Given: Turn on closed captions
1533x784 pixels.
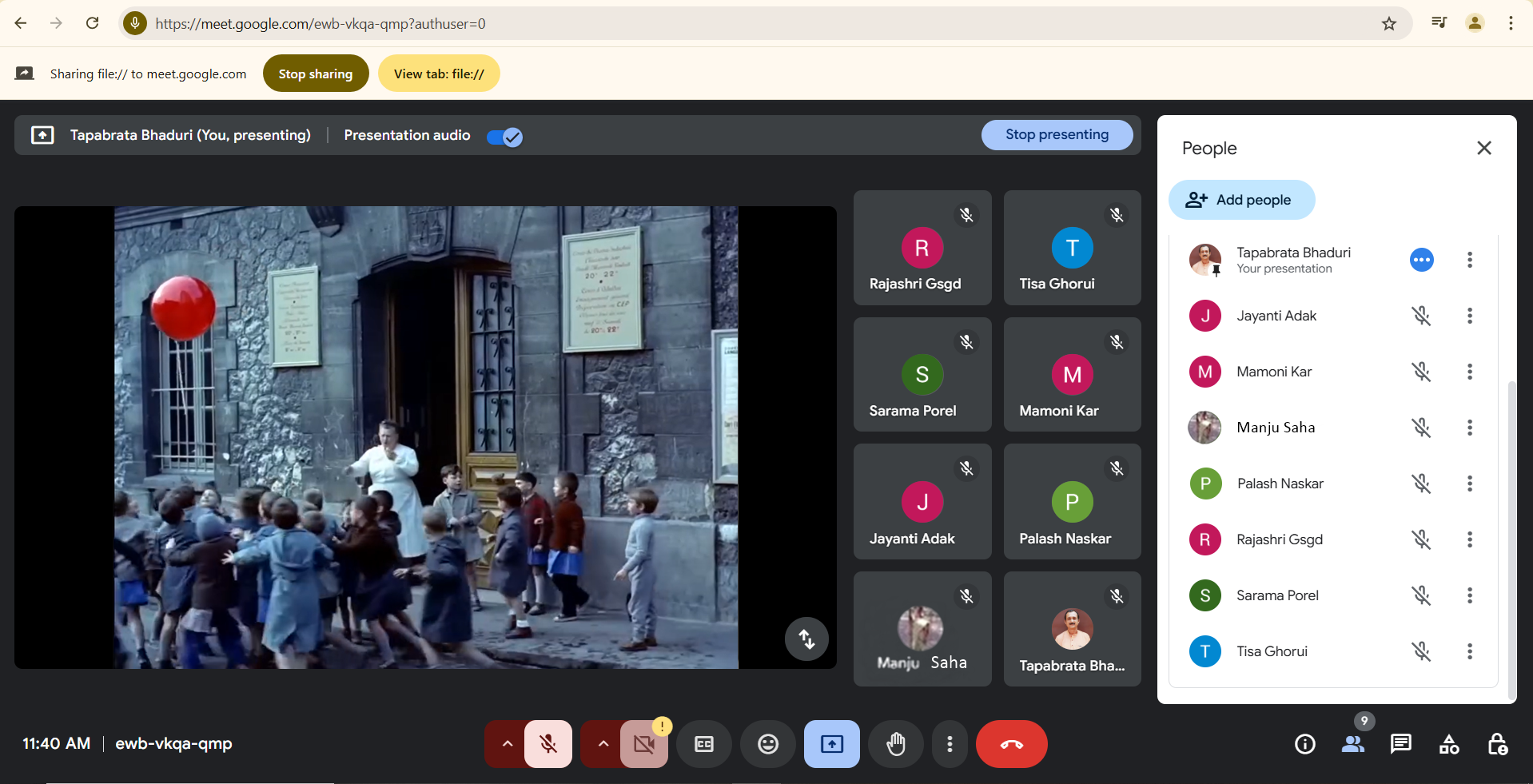Looking at the screenshot, I should click(x=704, y=744).
